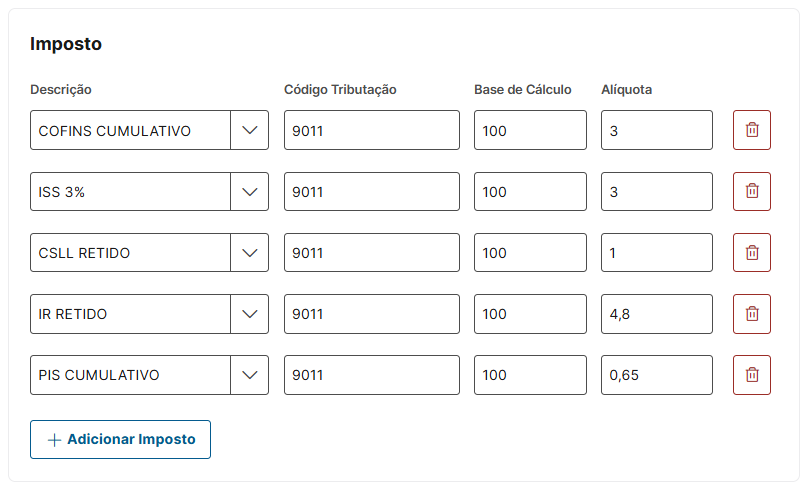Screen dimensions: 807x487
Task: Open the COFINS CUMULATIVO description dropdown
Action: click(x=249, y=130)
